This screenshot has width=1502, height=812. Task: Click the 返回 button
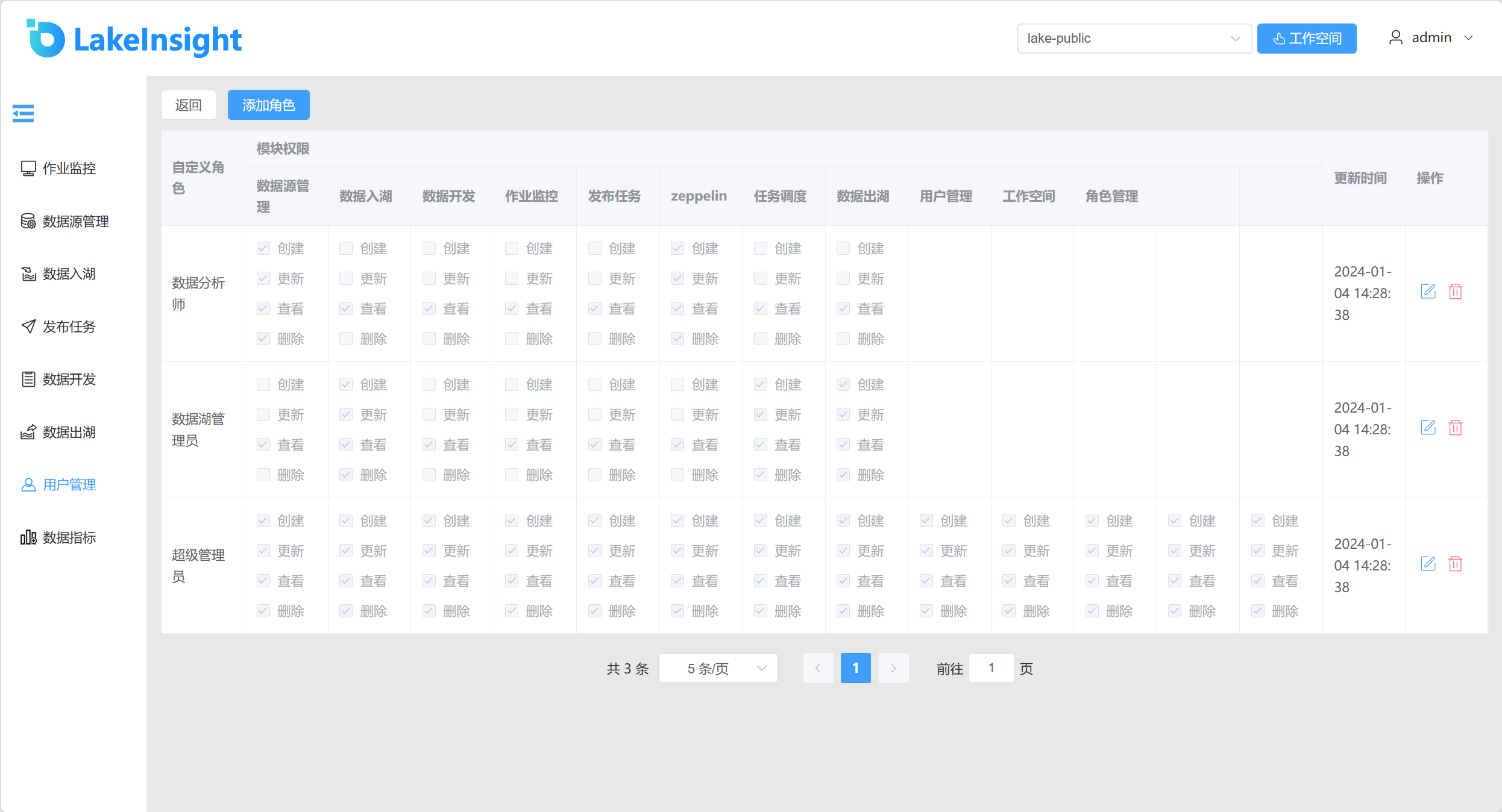189,105
